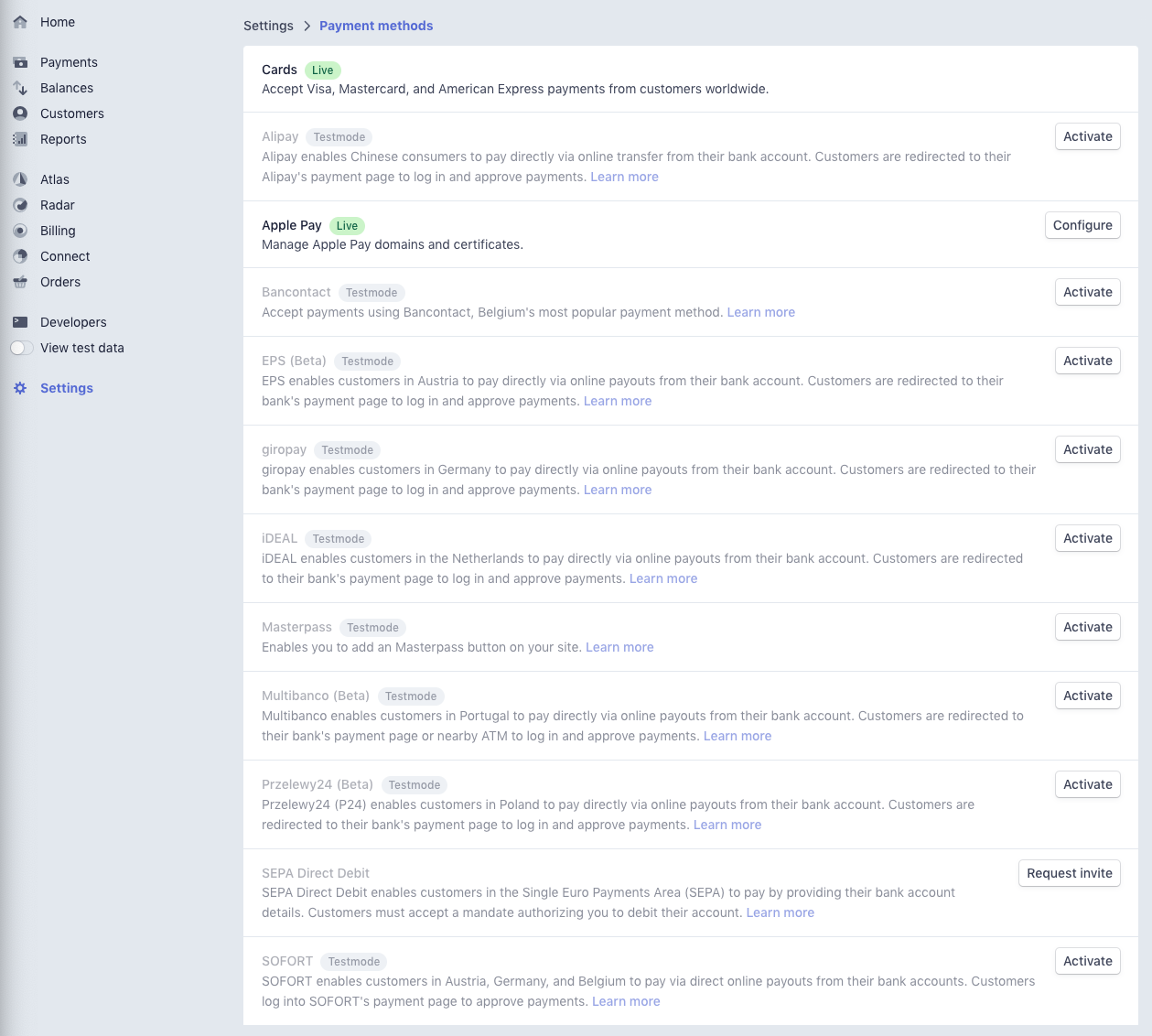Click 'Manage Apple Pay domains and certificates.' text

click(x=393, y=244)
